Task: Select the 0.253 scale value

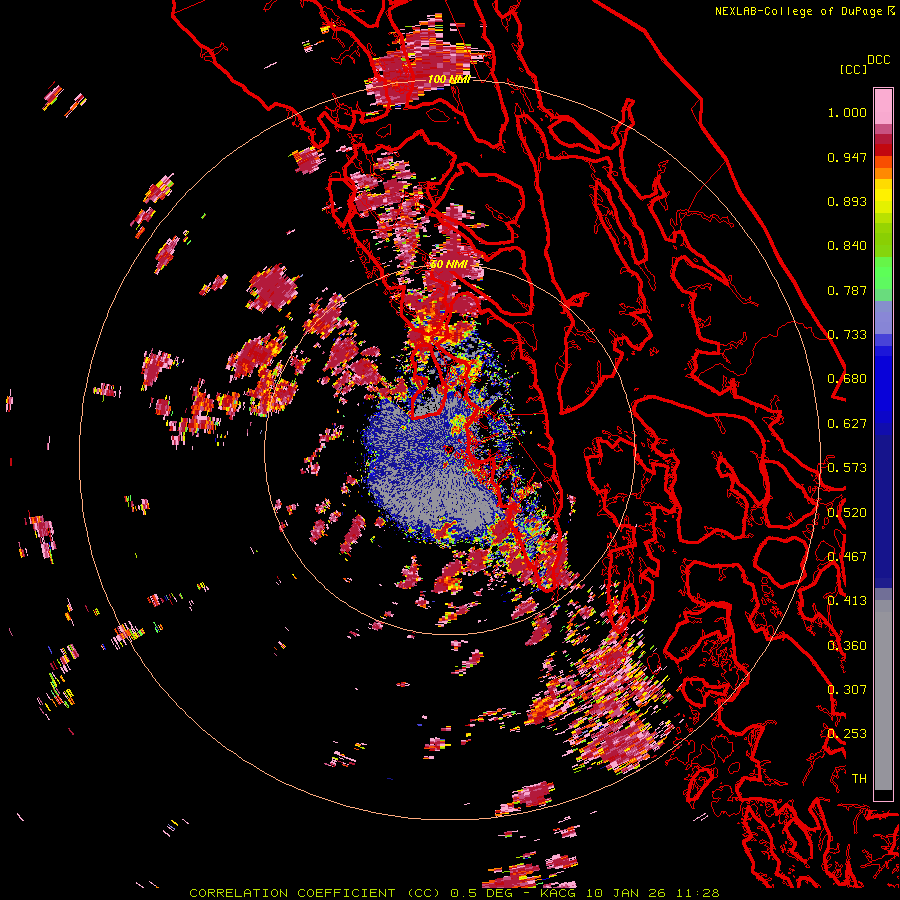Action: (847, 734)
